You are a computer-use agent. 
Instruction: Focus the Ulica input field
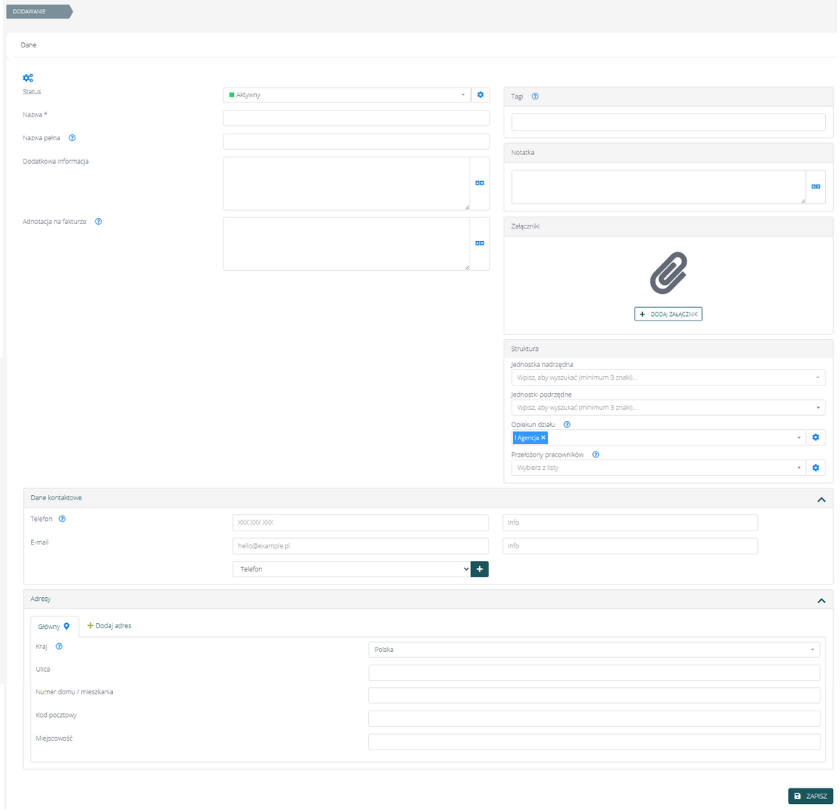[x=594, y=673]
